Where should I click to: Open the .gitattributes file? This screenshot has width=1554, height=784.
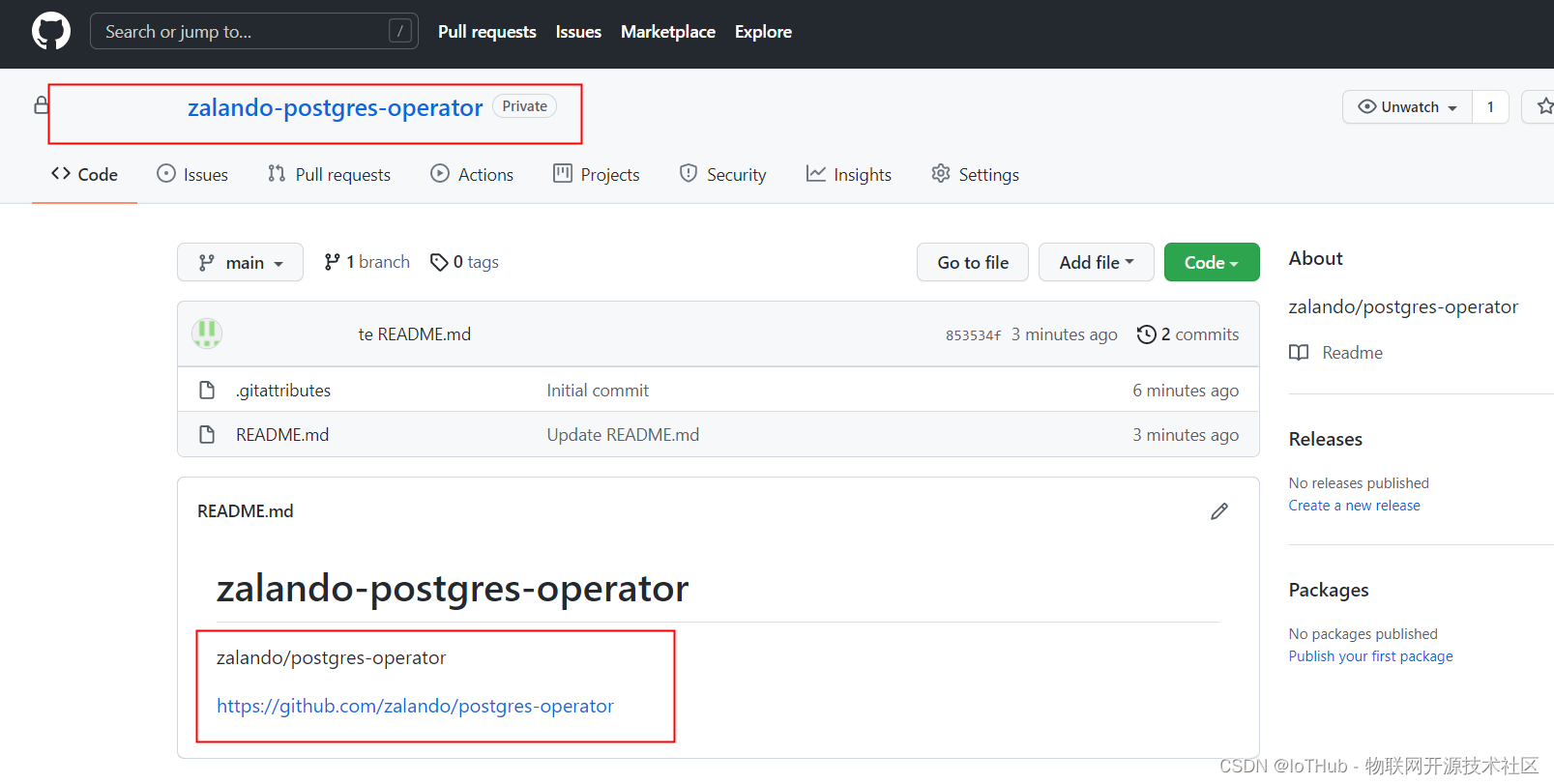click(283, 391)
